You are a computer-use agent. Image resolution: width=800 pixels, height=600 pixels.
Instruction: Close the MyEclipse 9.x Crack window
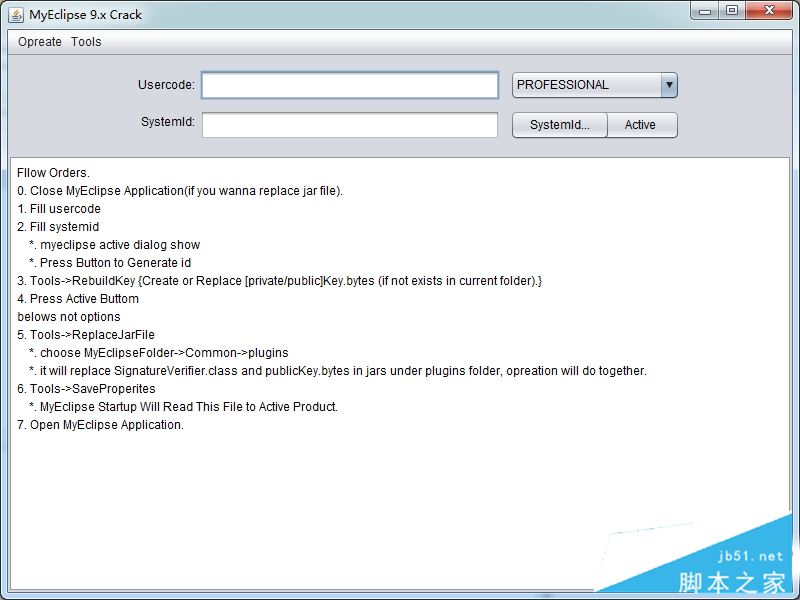pos(769,11)
